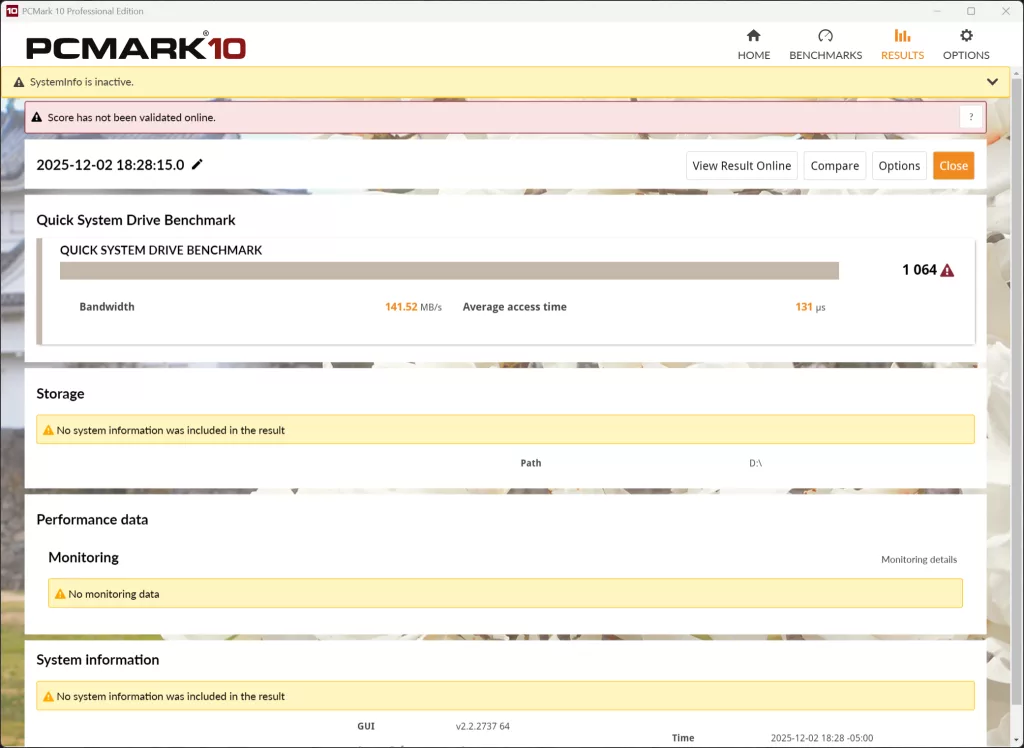Click the Quick System Drive Benchmark score bar
This screenshot has height=748, width=1024.
point(449,271)
